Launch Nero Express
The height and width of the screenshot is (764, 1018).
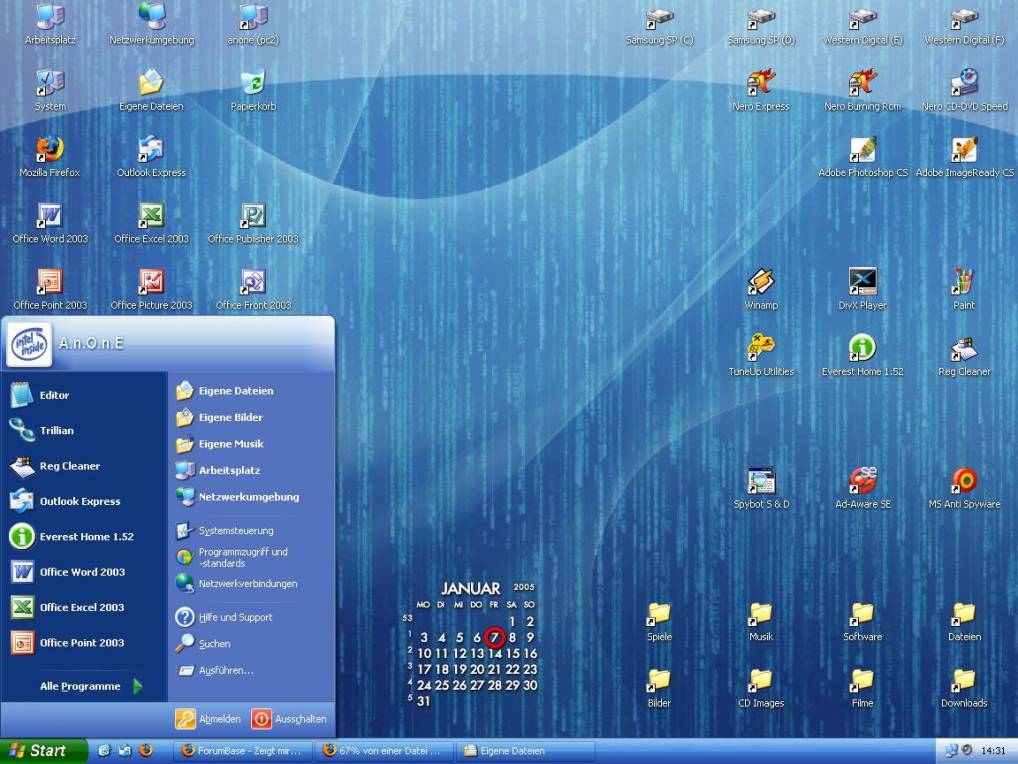(761, 90)
